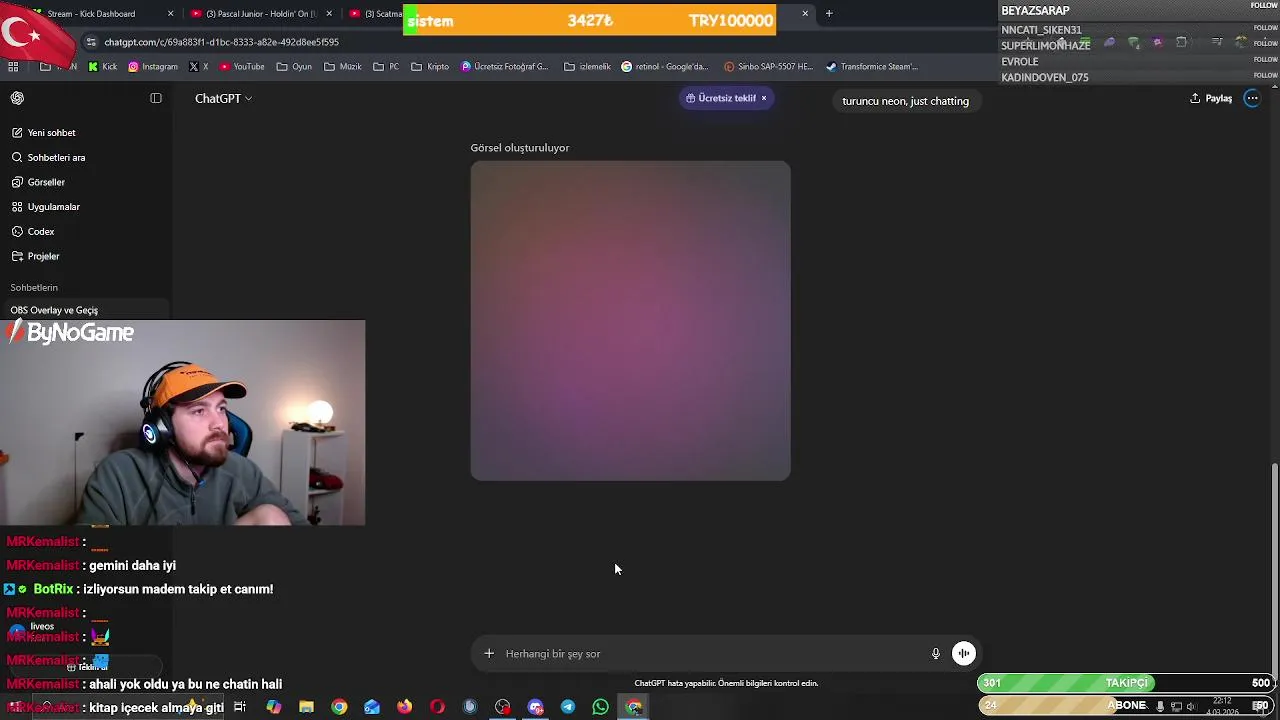Open the retinol Google bookmark
The width and height of the screenshot is (1280, 720).
coord(665,67)
